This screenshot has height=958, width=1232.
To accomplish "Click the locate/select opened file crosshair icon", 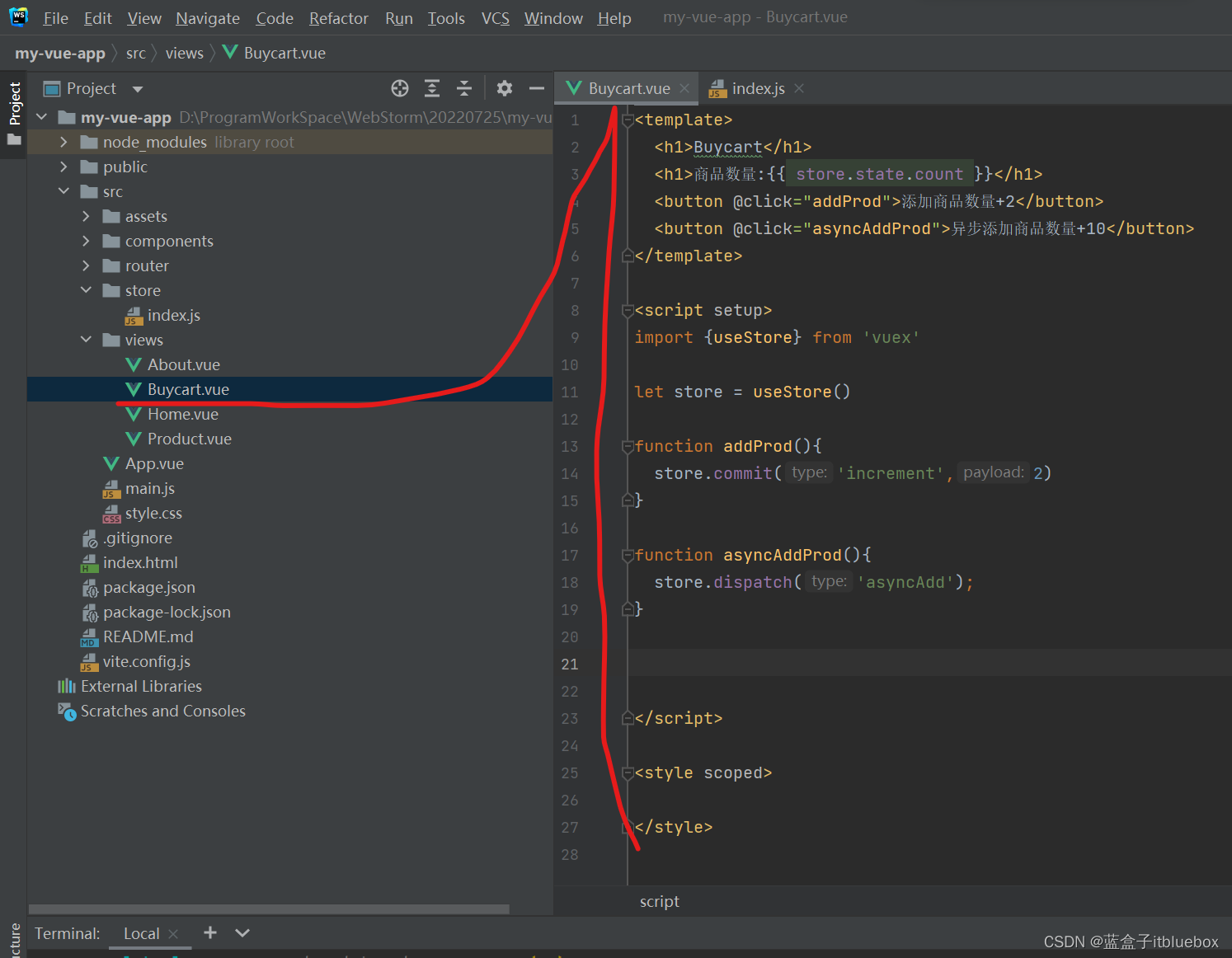I will coord(400,88).
